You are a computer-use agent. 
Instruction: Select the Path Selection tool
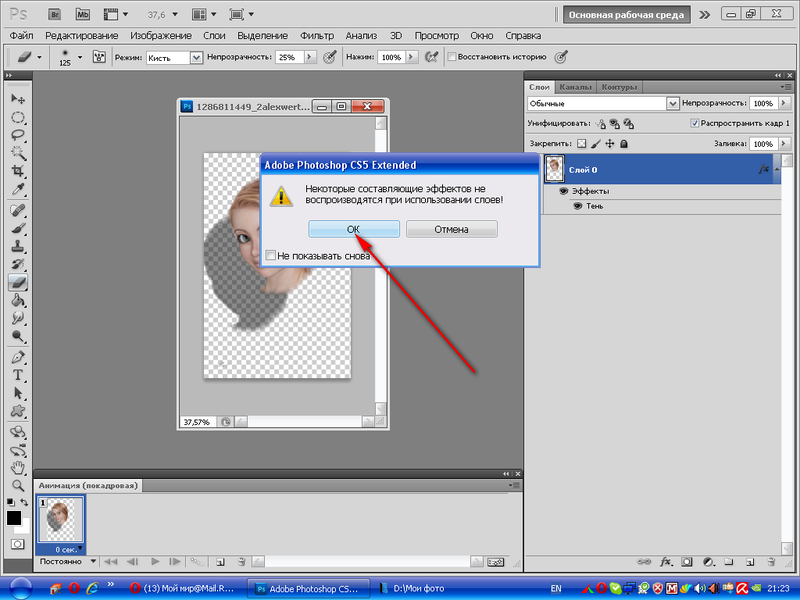click(18, 393)
